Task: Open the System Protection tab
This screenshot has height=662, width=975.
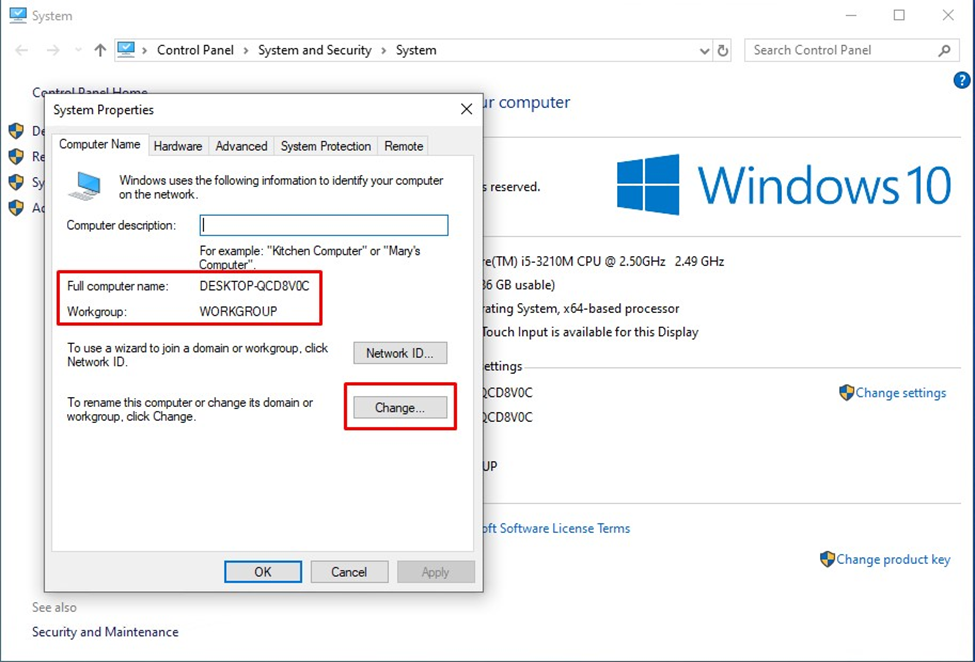Action: [x=326, y=146]
